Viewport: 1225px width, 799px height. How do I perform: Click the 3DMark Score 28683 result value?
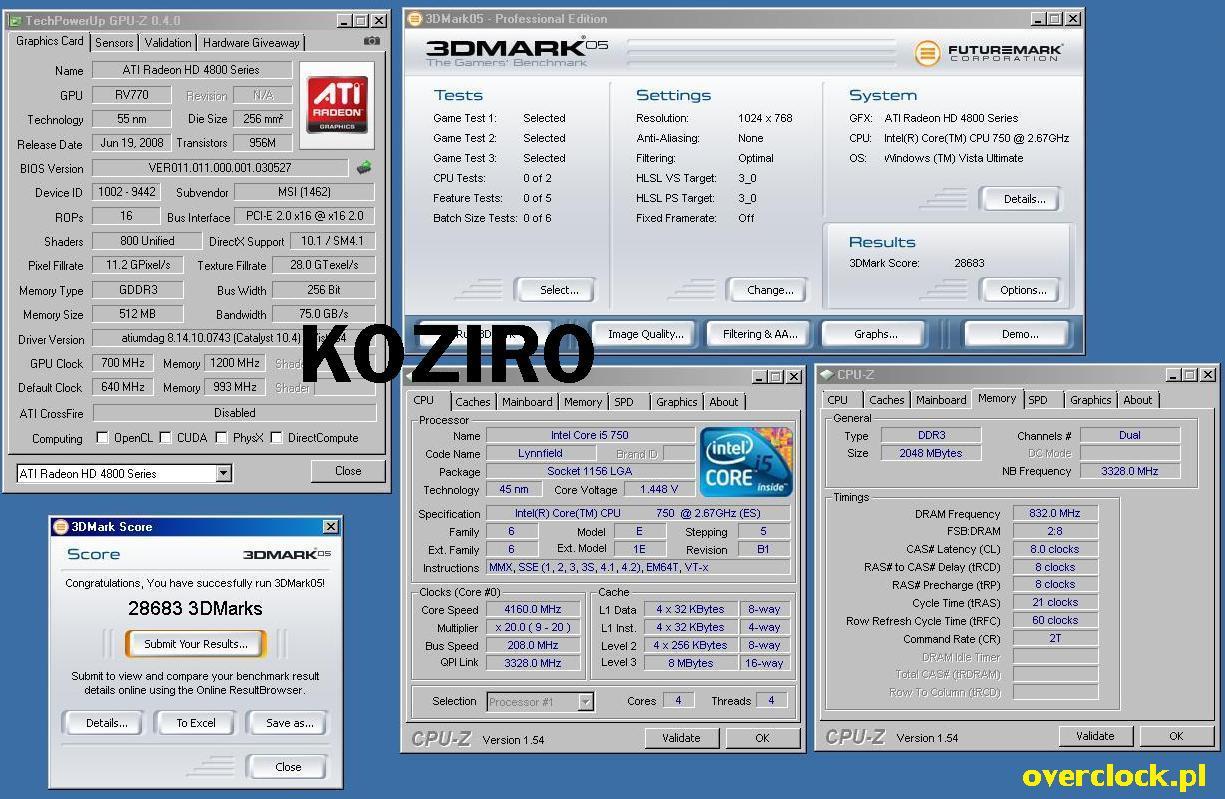(969, 264)
